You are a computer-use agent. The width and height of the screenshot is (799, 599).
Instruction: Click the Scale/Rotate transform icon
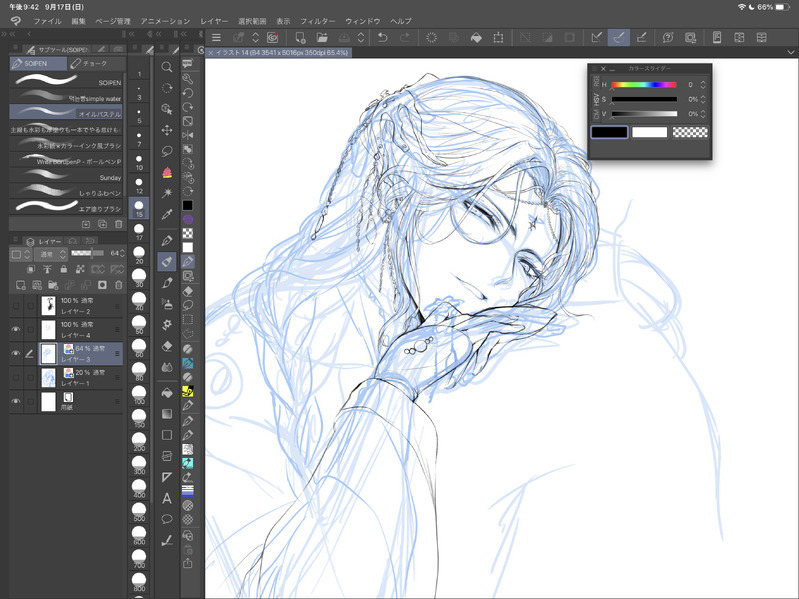(498, 38)
